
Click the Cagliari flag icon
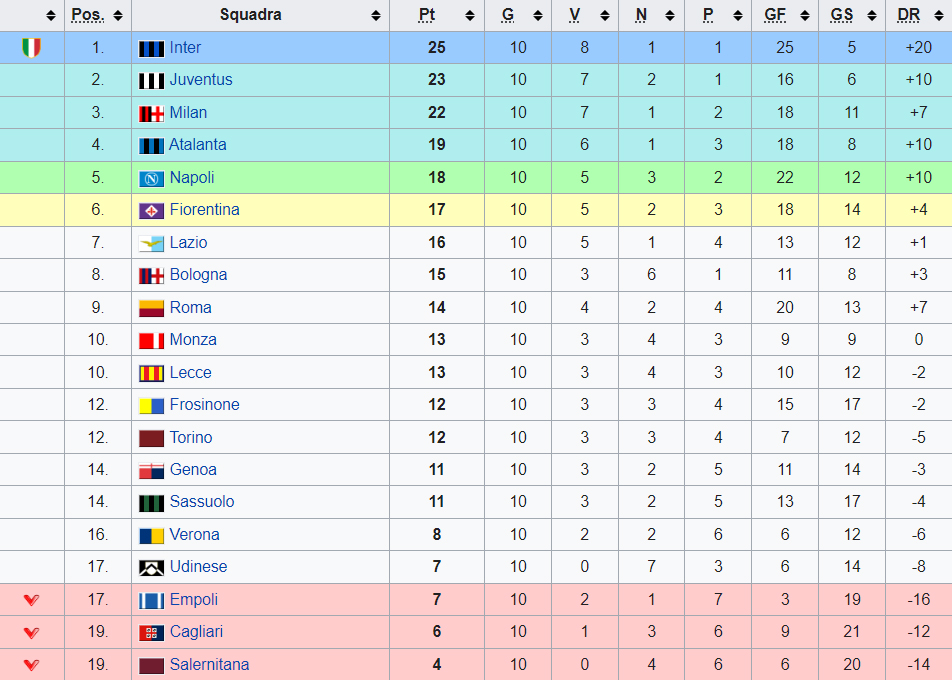click(x=151, y=633)
